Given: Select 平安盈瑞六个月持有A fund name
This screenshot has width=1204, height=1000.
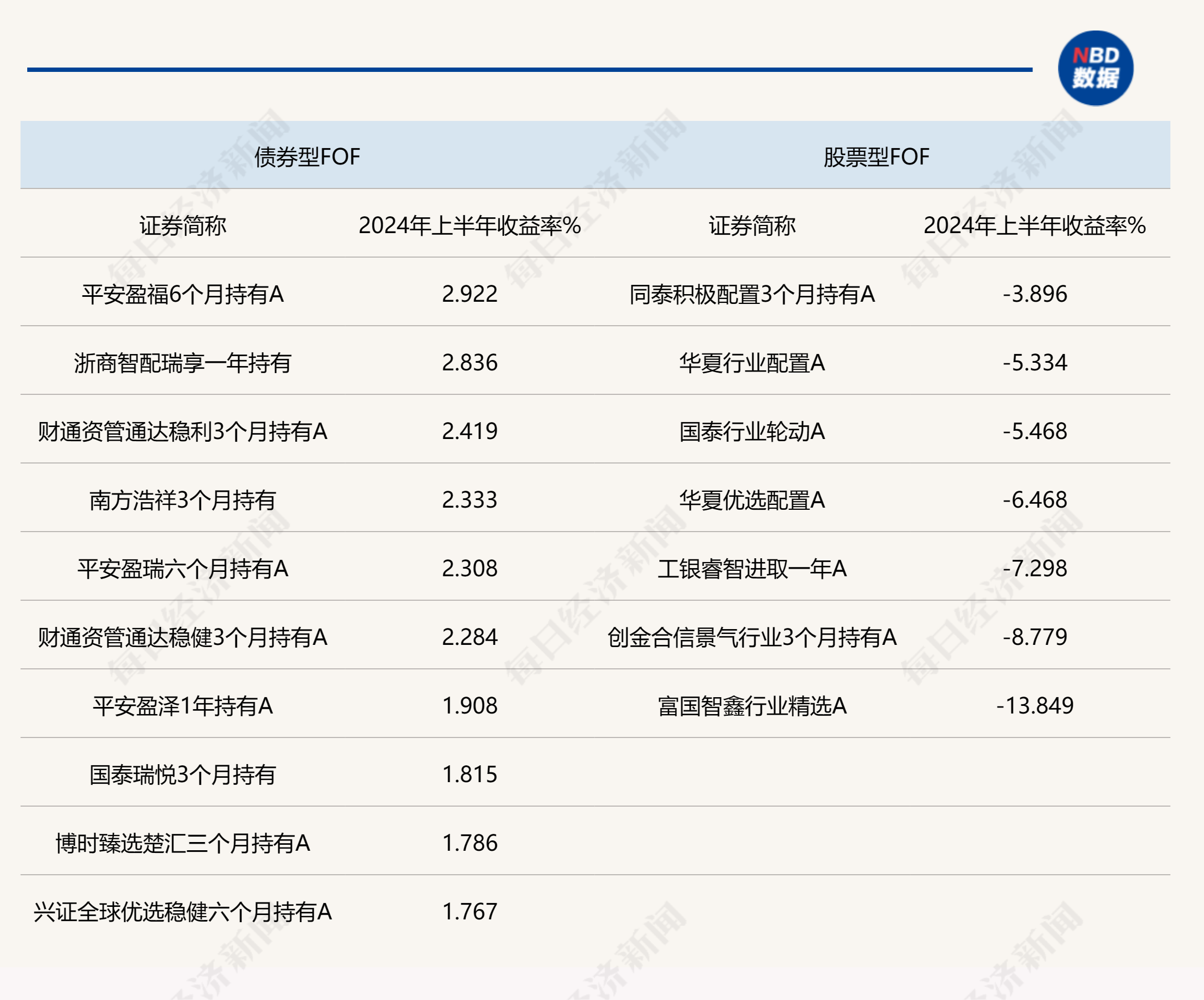Looking at the screenshot, I should tap(183, 569).
